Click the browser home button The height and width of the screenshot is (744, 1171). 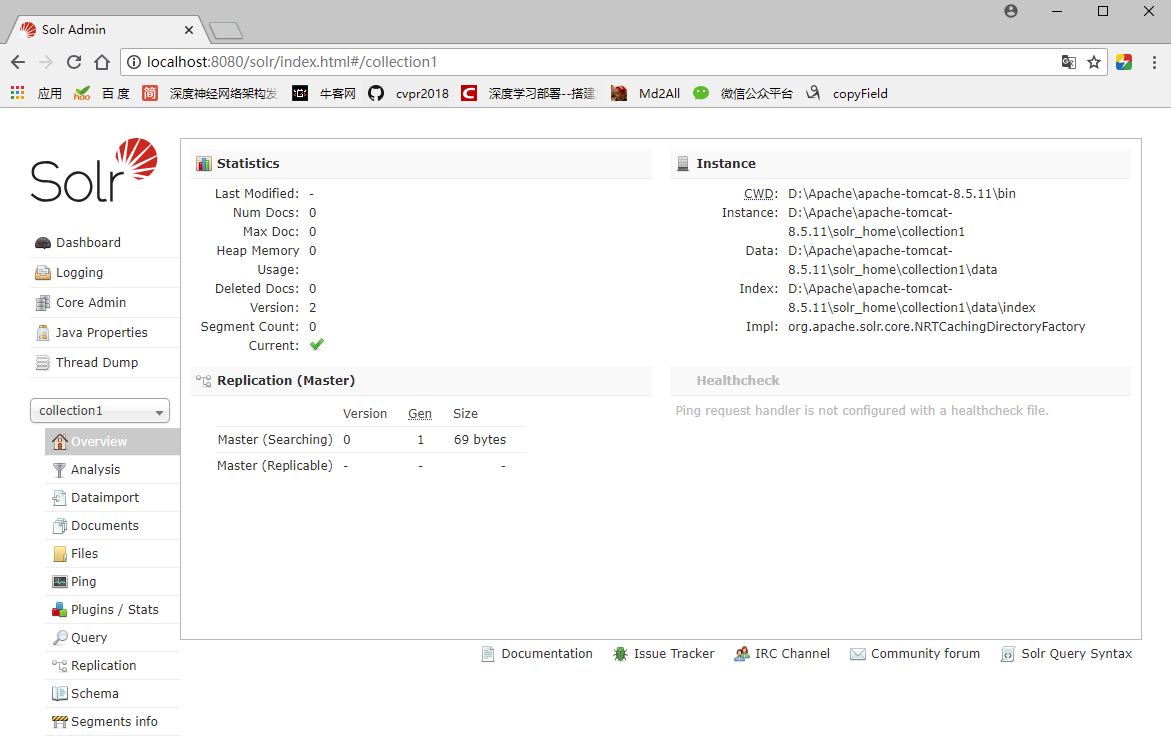102,62
